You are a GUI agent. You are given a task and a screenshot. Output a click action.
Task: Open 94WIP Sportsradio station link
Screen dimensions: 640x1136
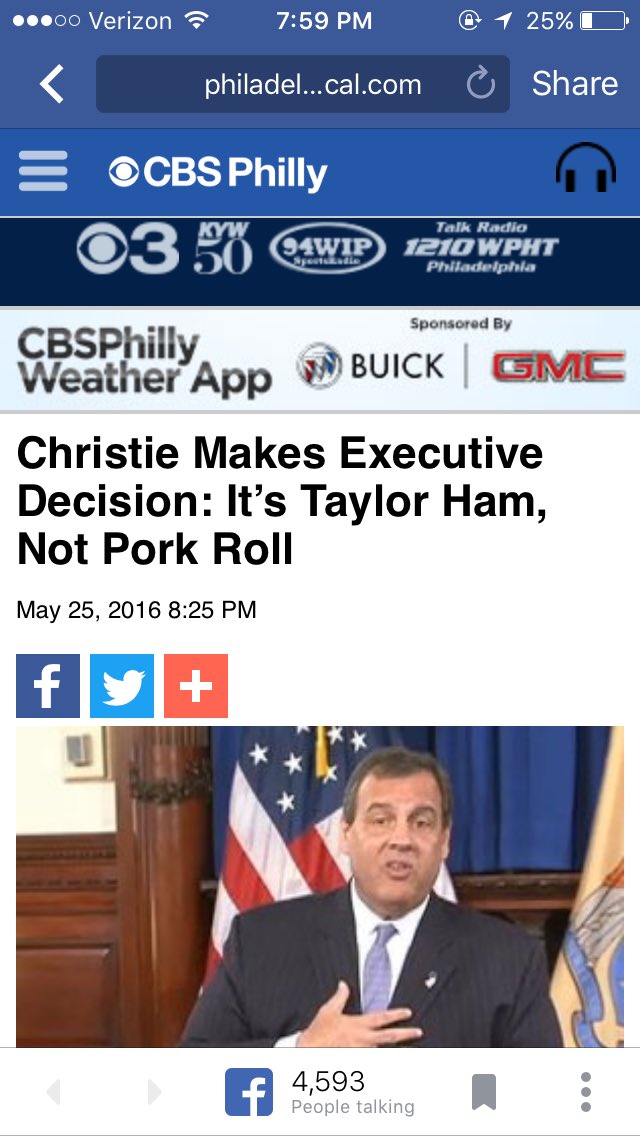click(326, 251)
